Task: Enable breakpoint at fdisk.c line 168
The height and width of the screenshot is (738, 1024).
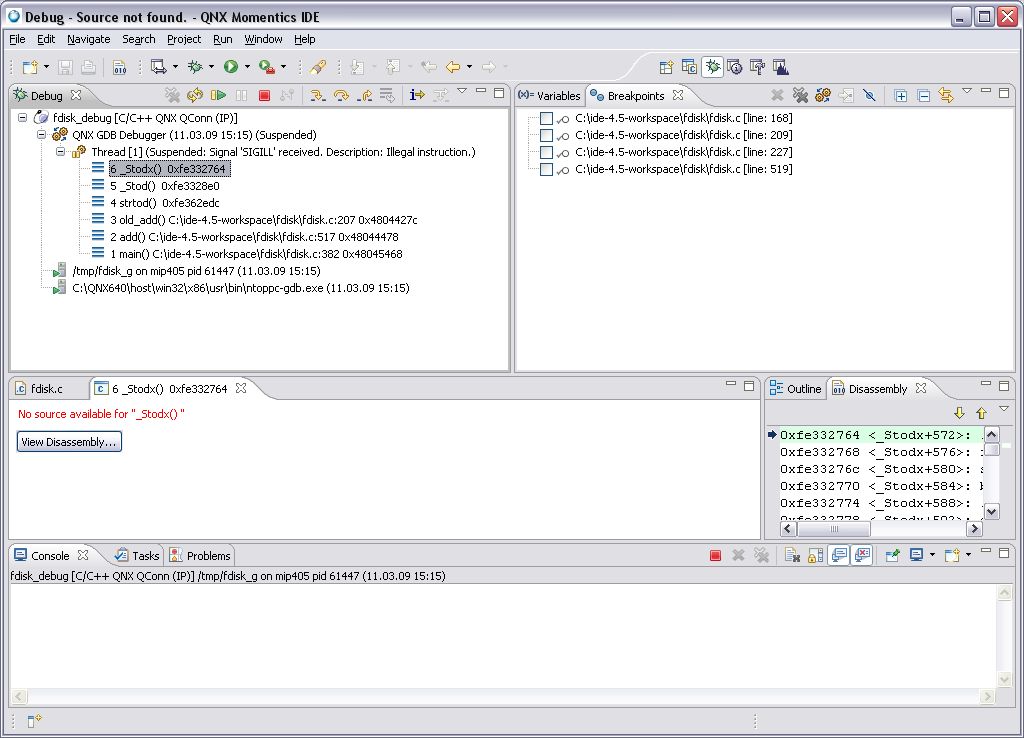Action: [546, 118]
